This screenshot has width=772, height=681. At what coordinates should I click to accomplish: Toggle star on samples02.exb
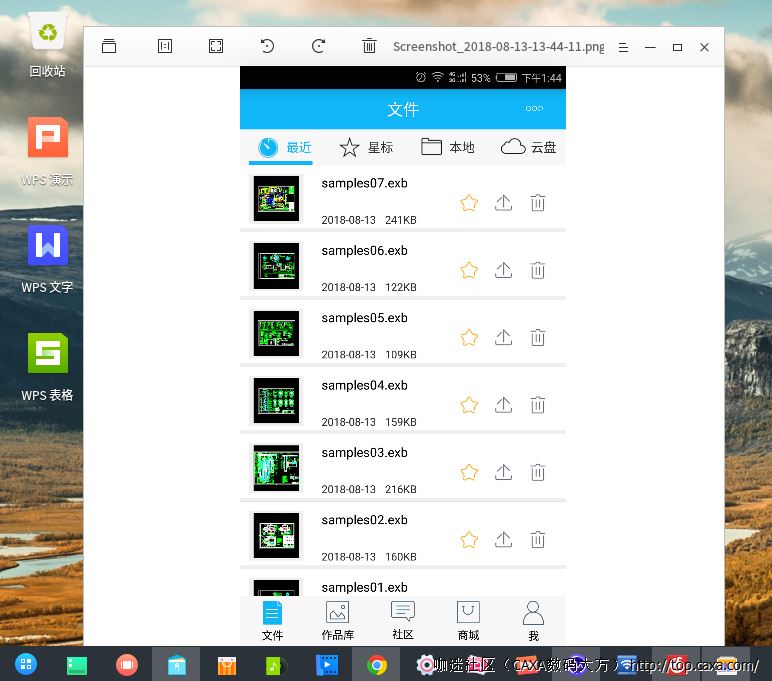click(469, 540)
